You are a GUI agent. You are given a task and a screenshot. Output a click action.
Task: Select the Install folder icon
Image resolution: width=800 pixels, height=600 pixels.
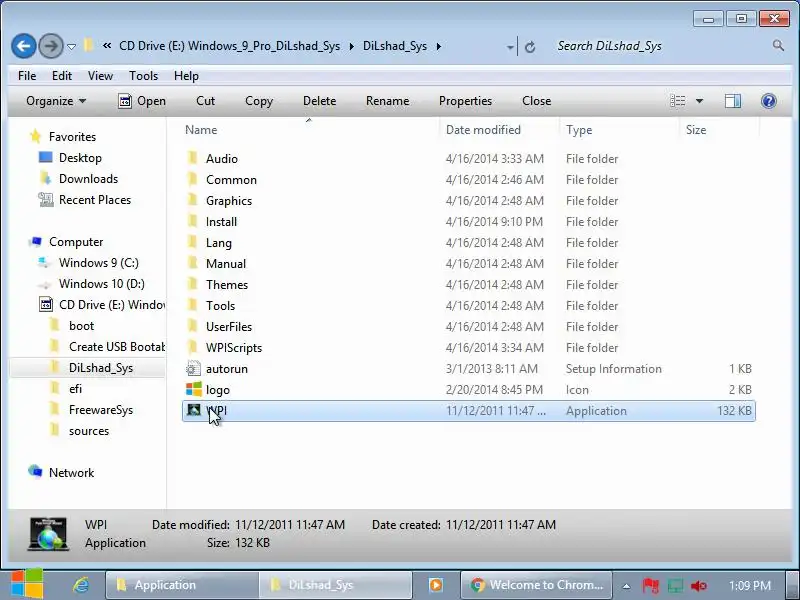tap(193, 221)
